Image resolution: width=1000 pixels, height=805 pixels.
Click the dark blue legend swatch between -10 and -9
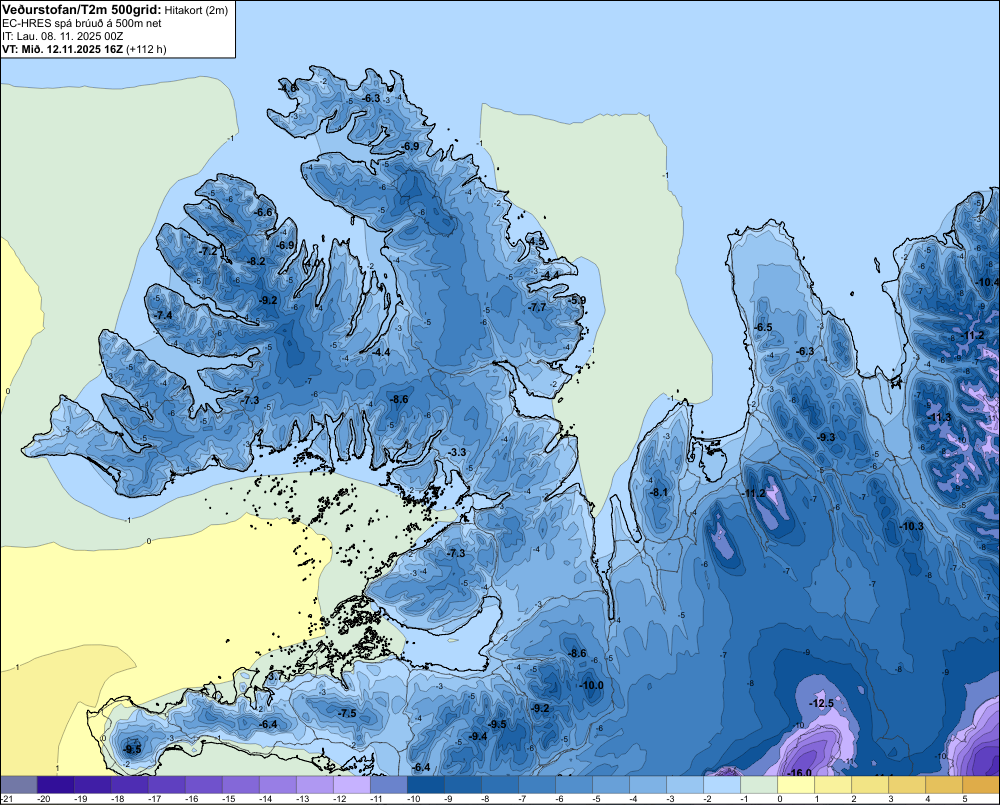tap(426, 785)
